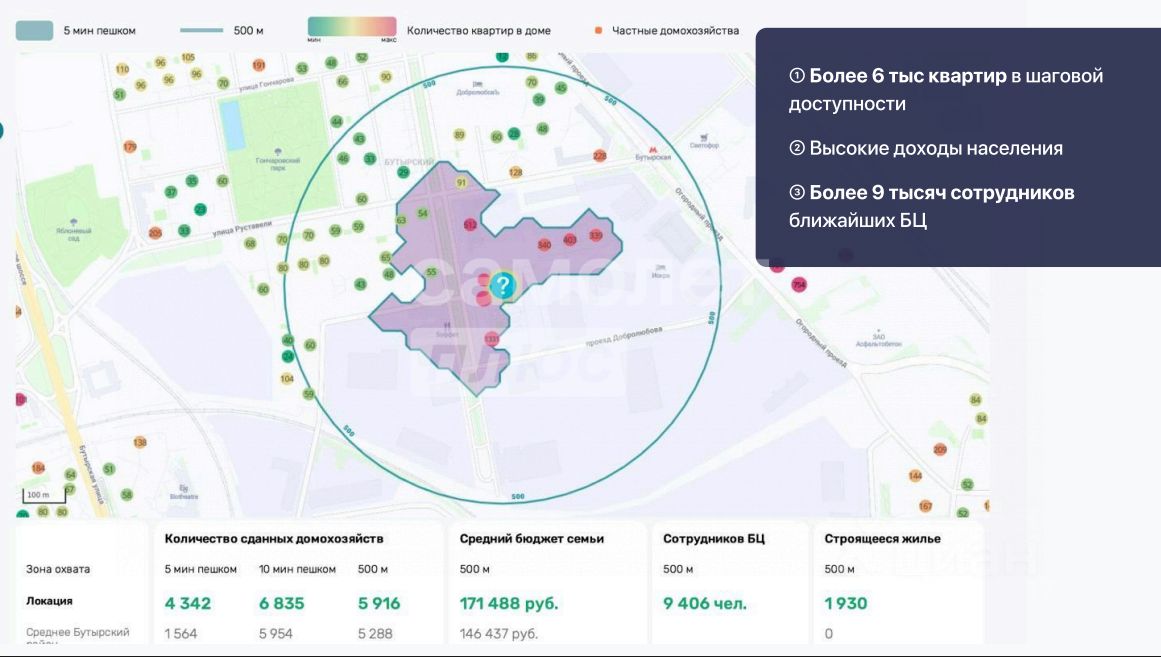Click the red building marker 754
The width and height of the screenshot is (1161, 657).
[798, 286]
